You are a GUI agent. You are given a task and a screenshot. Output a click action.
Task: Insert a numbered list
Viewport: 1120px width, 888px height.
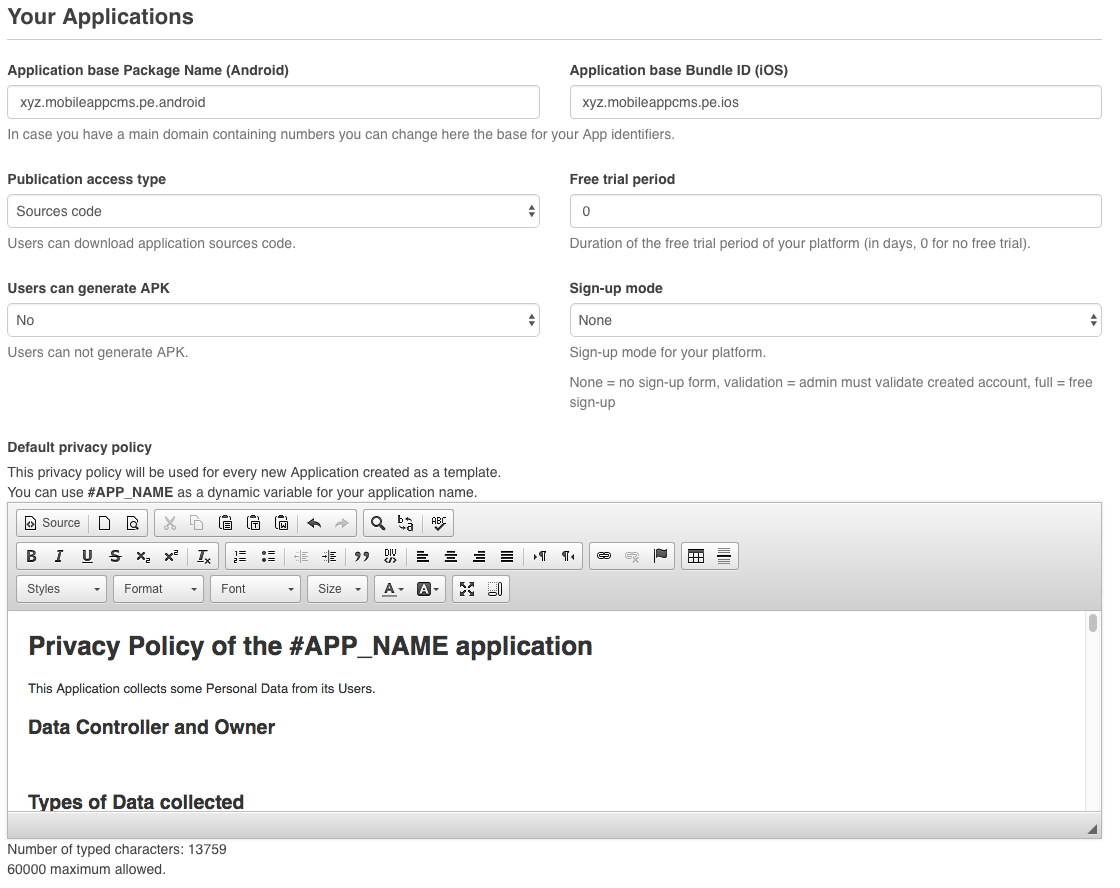240,557
